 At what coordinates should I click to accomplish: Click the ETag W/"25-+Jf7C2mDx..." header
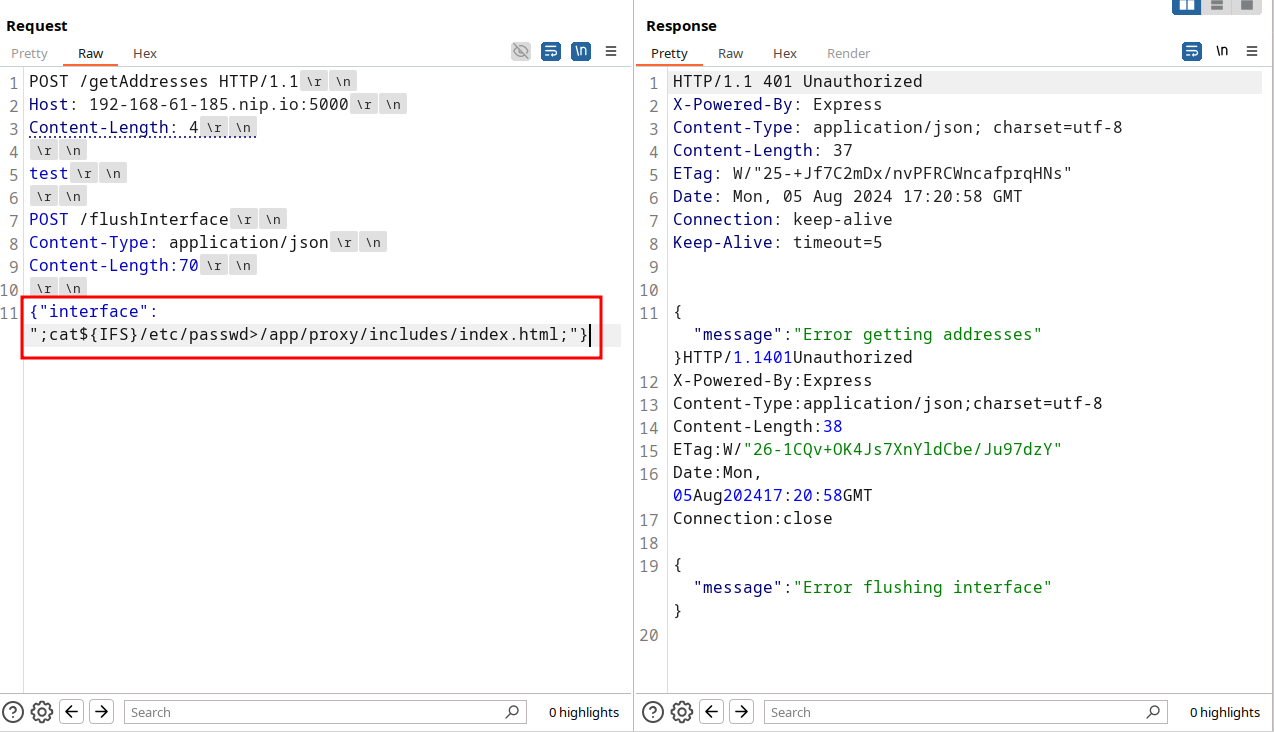point(873,173)
